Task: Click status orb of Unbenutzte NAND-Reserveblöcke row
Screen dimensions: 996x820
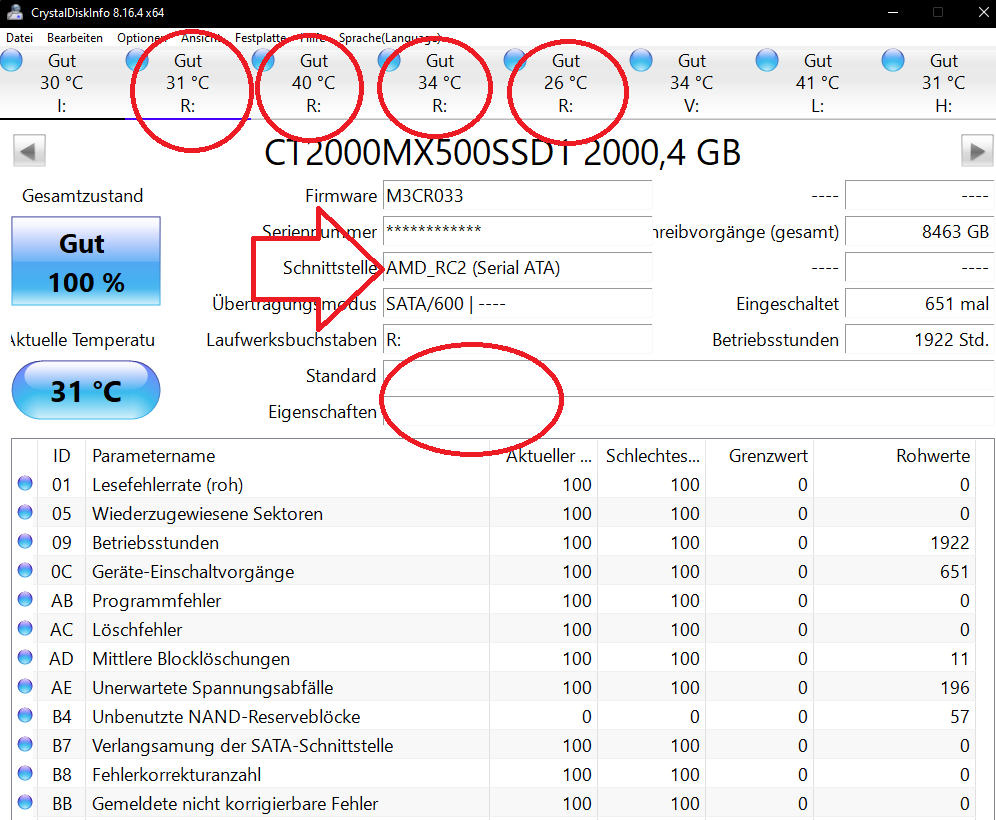Action: point(25,715)
